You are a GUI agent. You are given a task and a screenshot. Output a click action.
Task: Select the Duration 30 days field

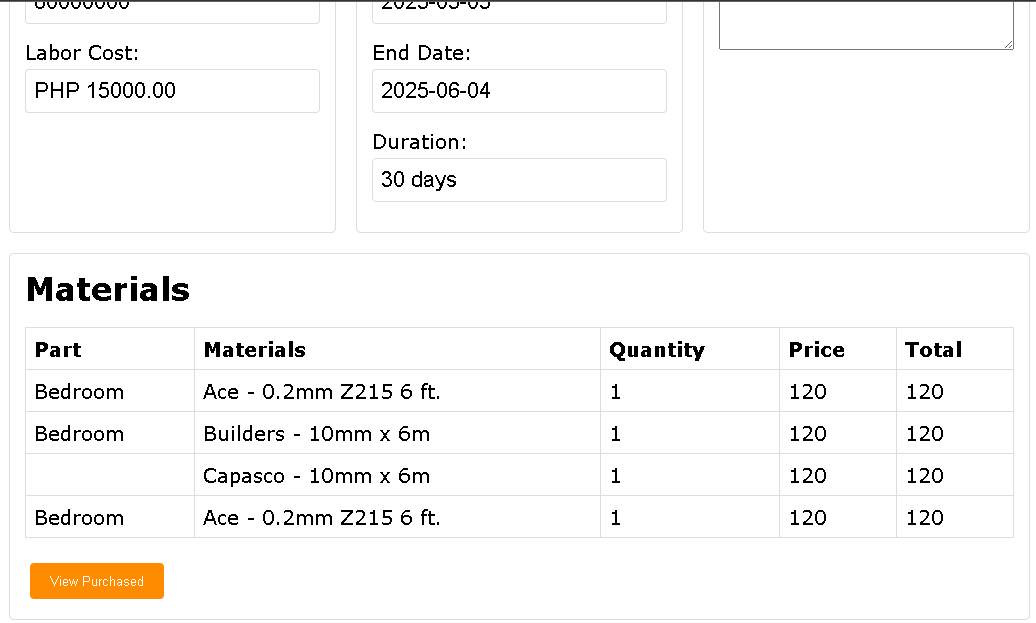coord(519,180)
